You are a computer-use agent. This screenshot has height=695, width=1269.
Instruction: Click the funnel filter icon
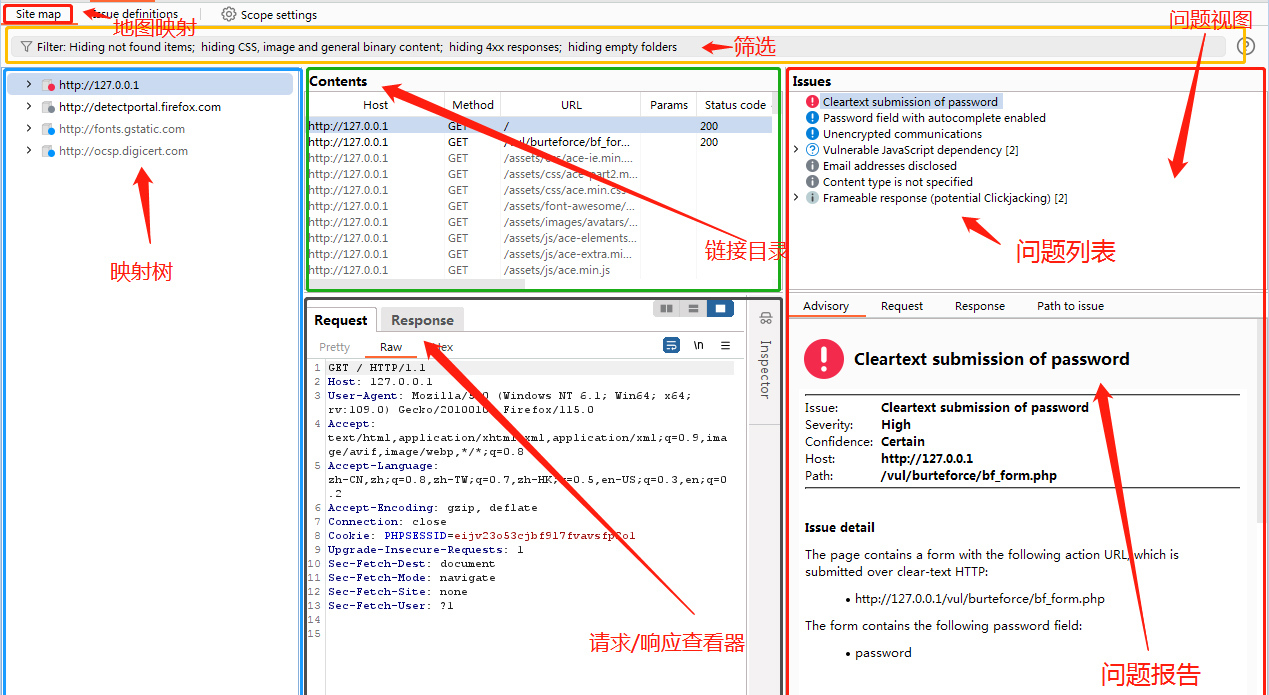coord(26,47)
